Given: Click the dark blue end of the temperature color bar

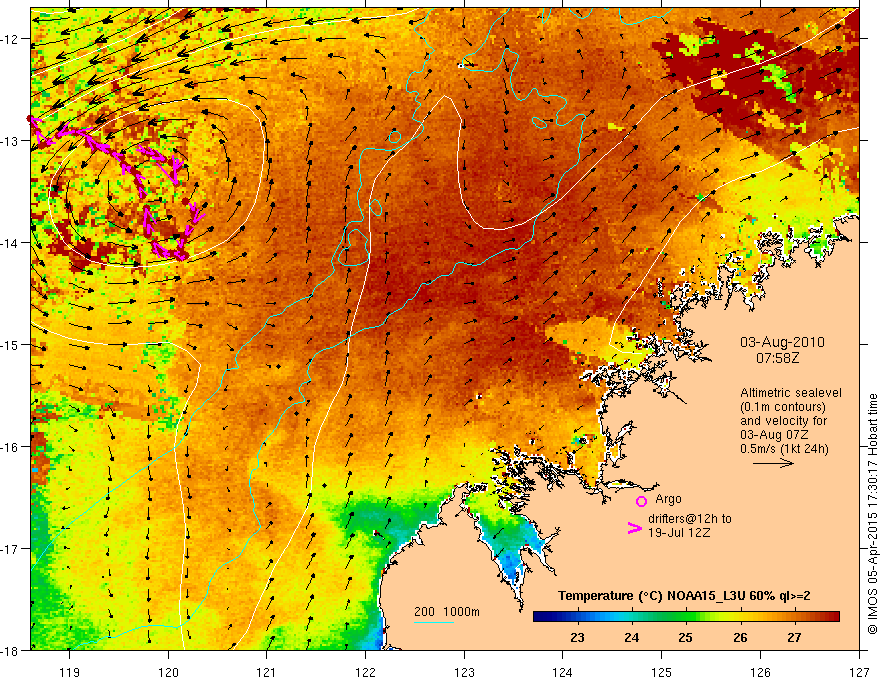Looking at the screenshot, I should coord(540,617).
